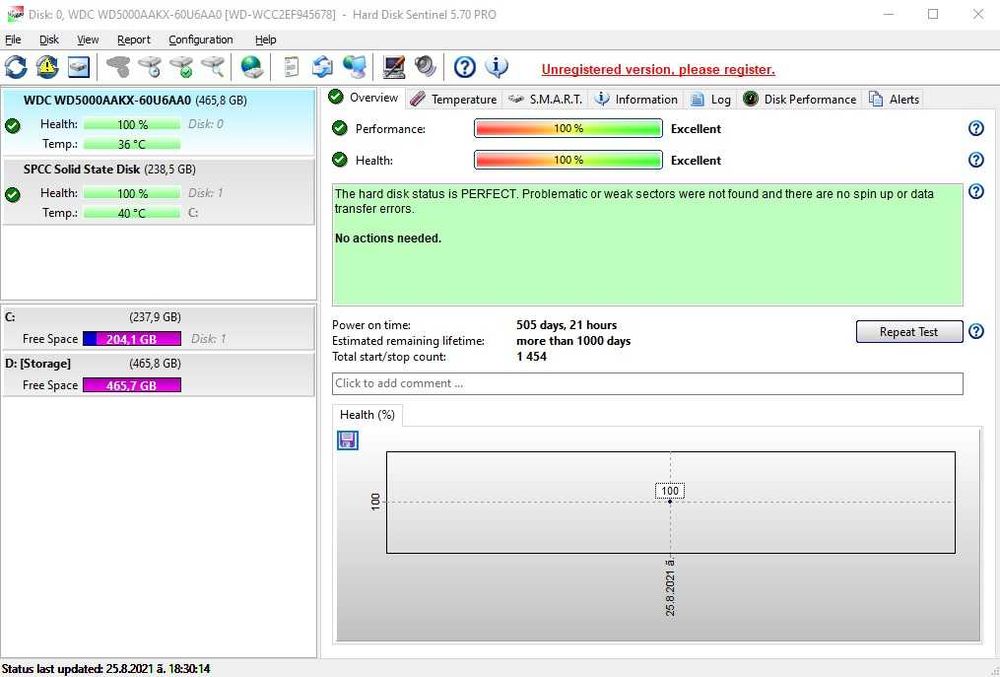Click the green check icon beside Performance label

pyautogui.click(x=340, y=128)
